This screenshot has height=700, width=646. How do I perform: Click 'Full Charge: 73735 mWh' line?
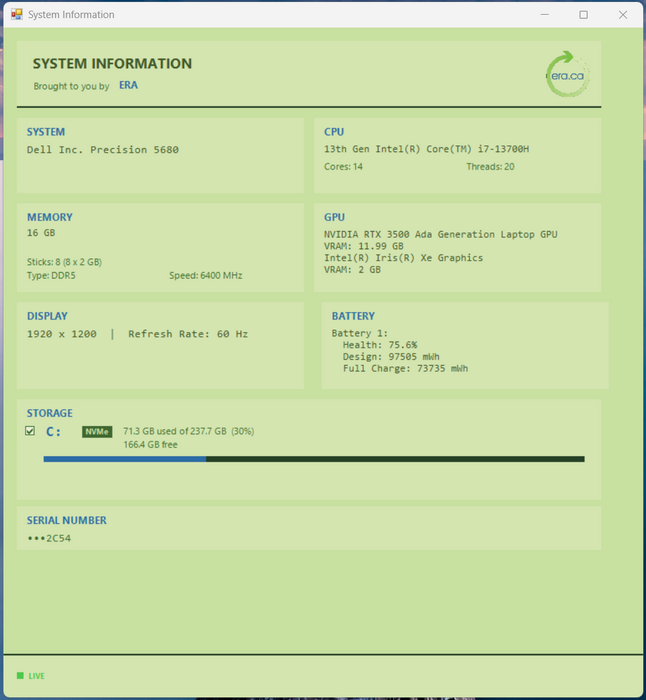tap(405, 368)
